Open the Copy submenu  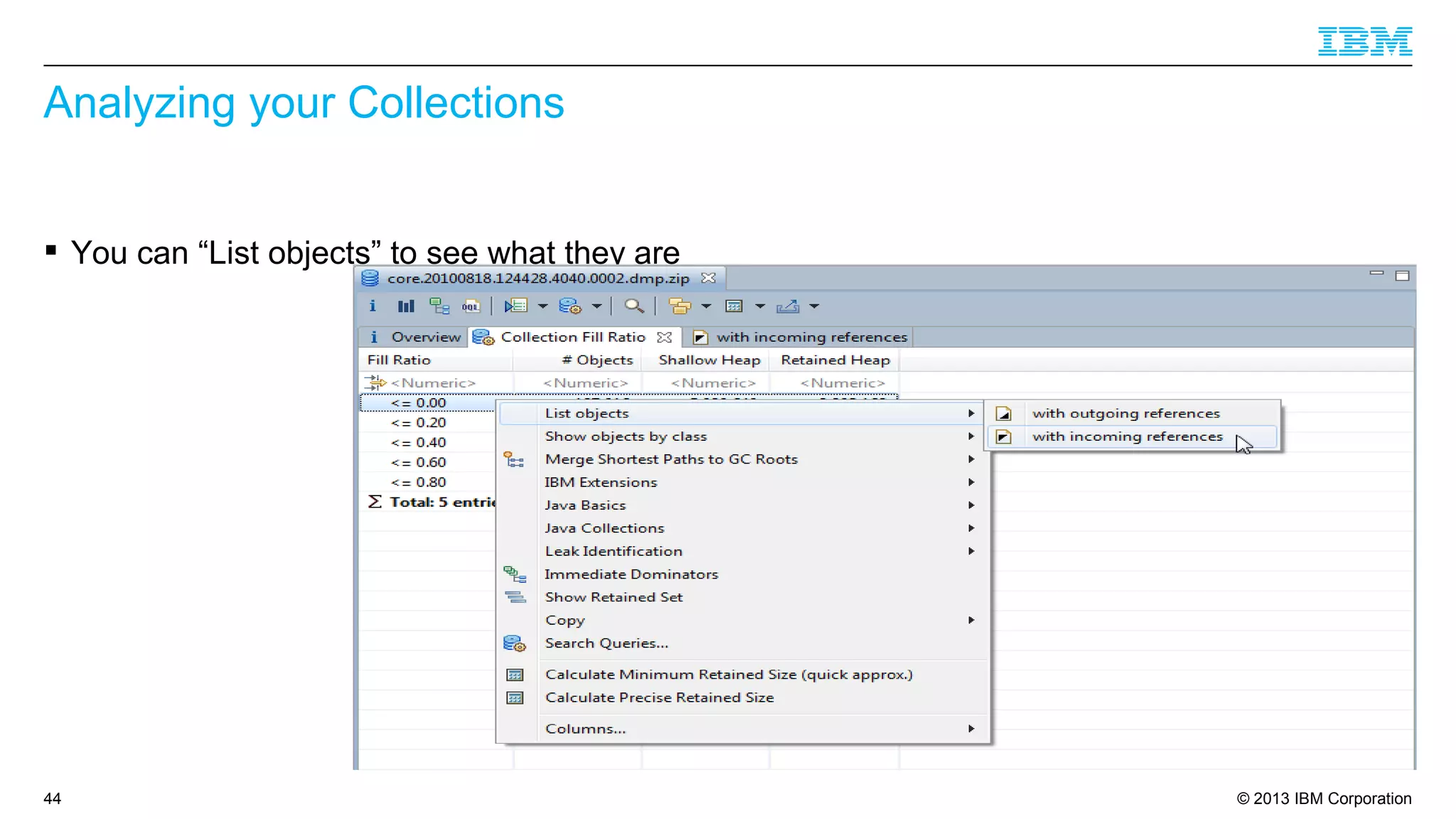742,620
